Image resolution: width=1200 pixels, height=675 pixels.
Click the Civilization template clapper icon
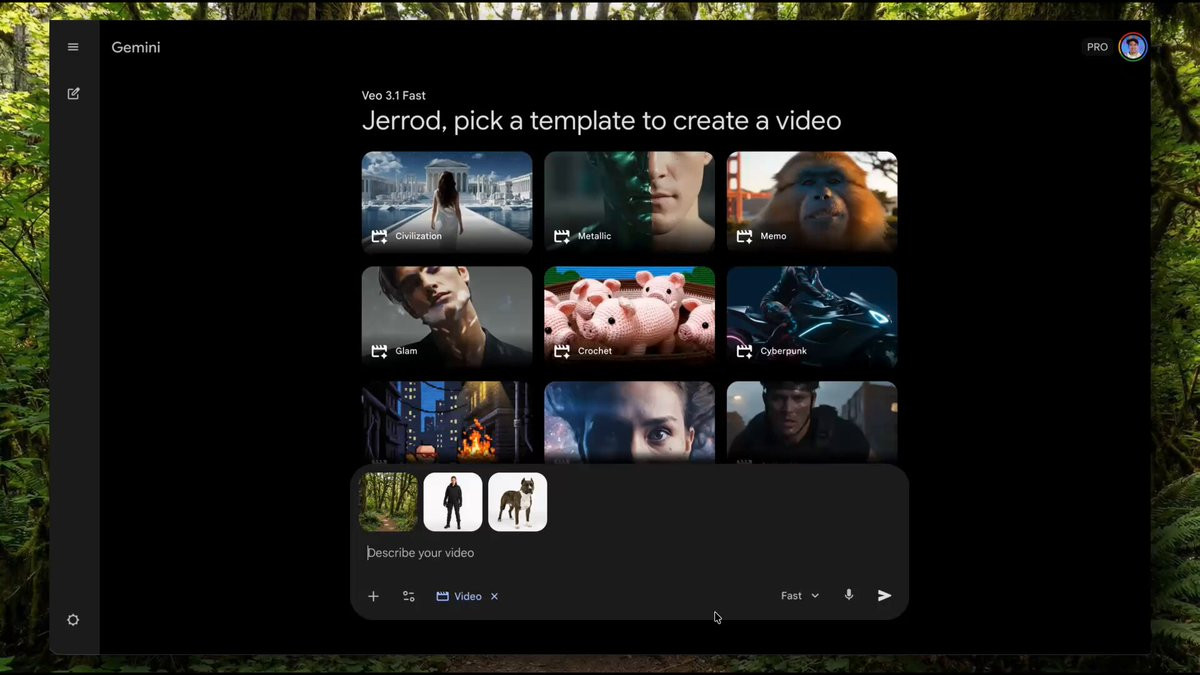(x=379, y=237)
